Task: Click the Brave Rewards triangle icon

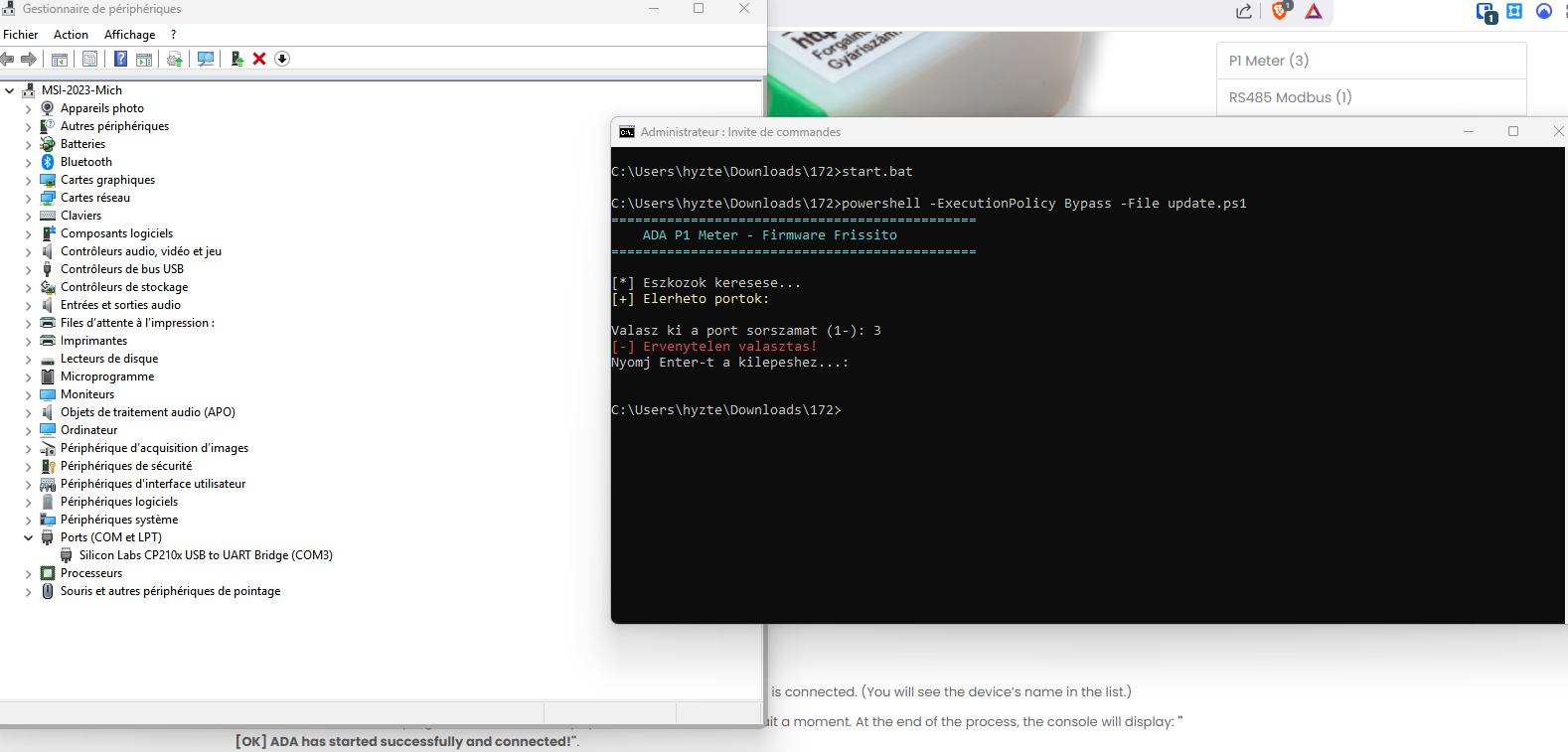Action: pyautogui.click(x=1314, y=12)
